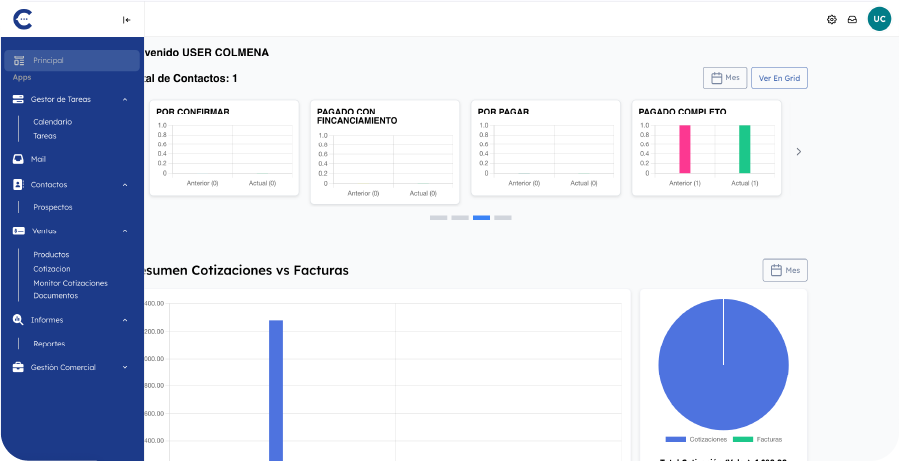Click the Bienvenido USER COLMENA greeting

point(206,52)
